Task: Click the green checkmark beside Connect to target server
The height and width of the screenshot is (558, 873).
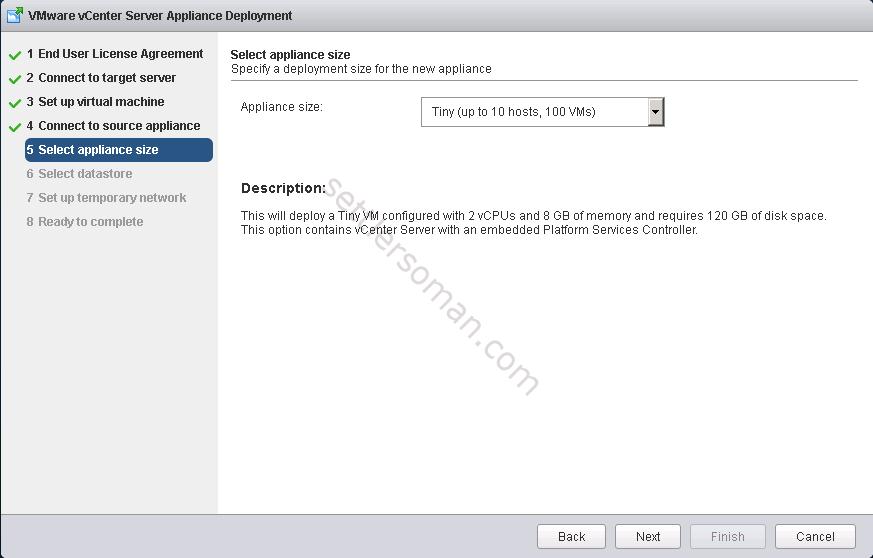Action: click(15, 79)
